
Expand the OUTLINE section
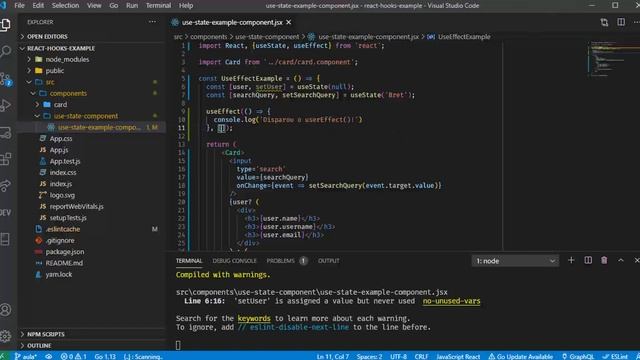[39, 345]
